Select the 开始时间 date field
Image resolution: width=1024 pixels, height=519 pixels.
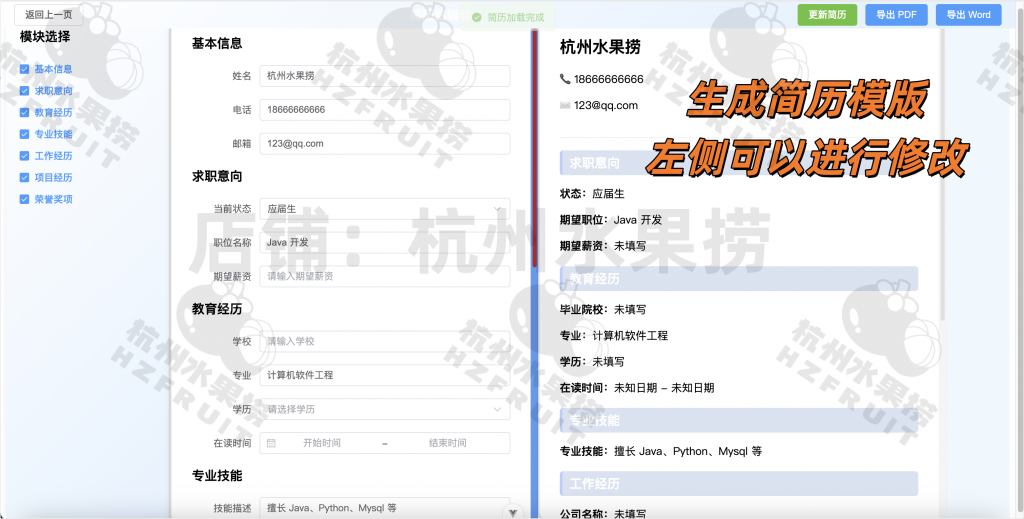pyautogui.click(x=321, y=443)
